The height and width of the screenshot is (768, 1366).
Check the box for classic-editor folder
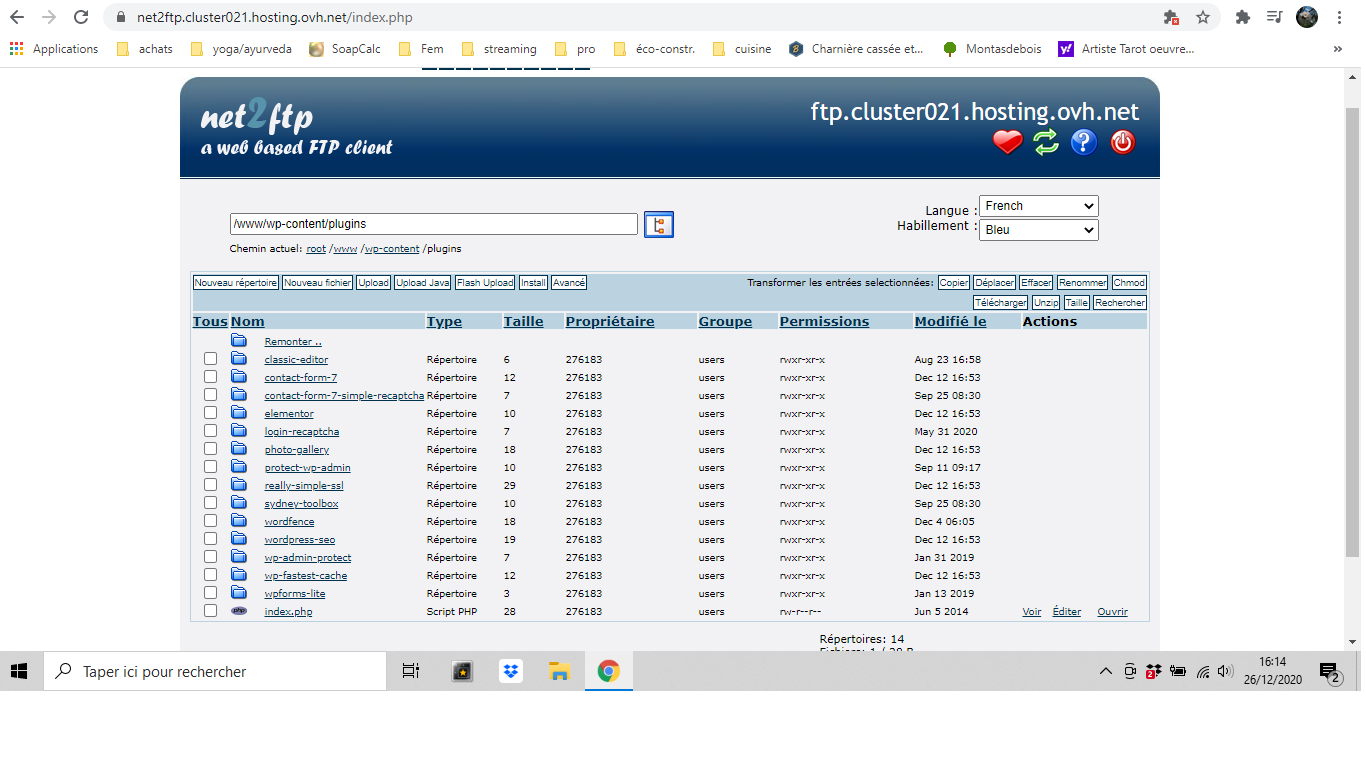(x=210, y=359)
